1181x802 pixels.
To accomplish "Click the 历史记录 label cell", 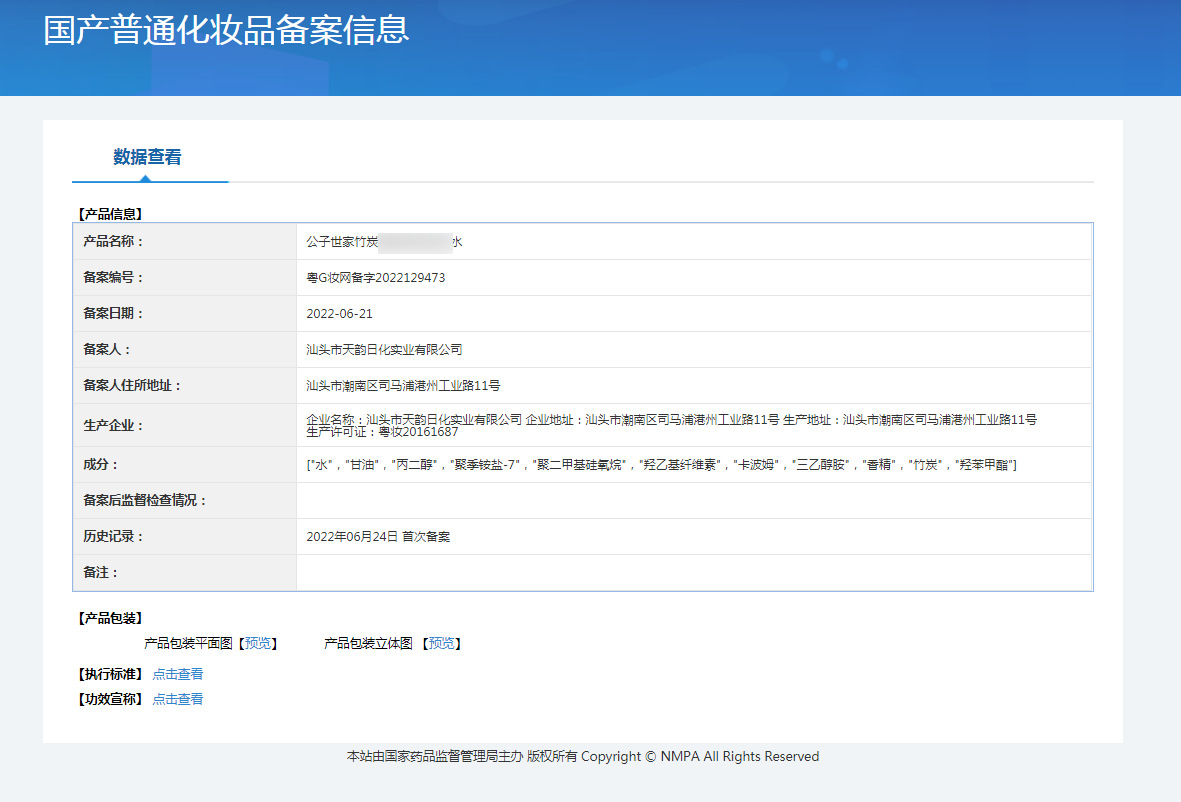I will point(185,536).
